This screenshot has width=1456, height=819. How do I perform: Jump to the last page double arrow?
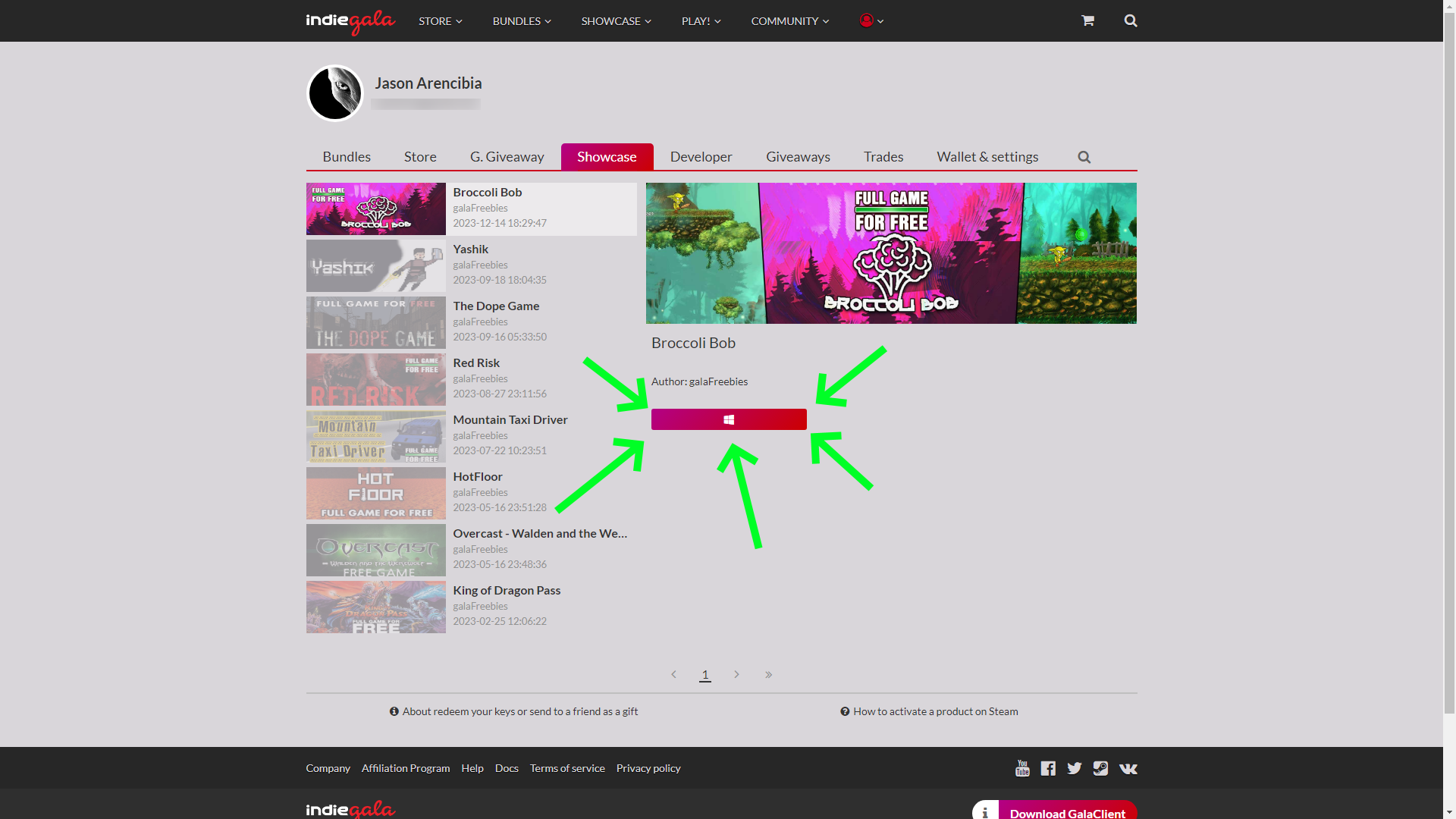[x=768, y=674]
